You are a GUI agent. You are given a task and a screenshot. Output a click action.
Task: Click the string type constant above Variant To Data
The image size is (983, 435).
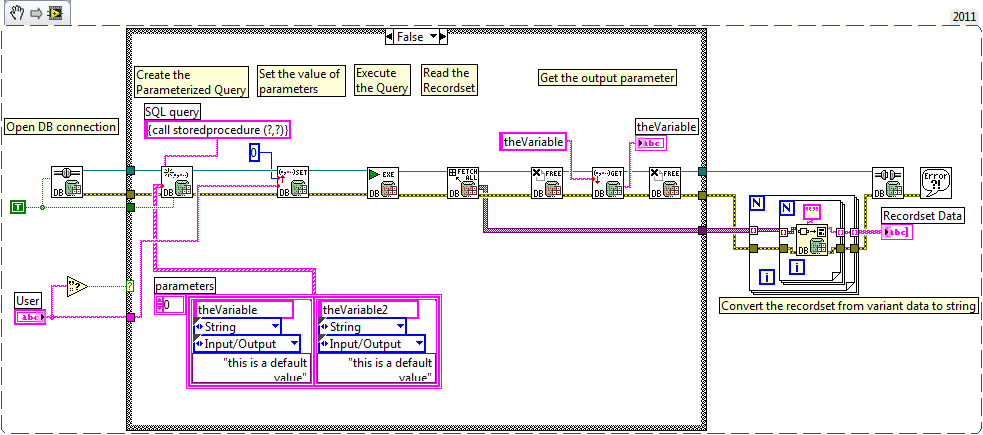click(x=812, y=212)
